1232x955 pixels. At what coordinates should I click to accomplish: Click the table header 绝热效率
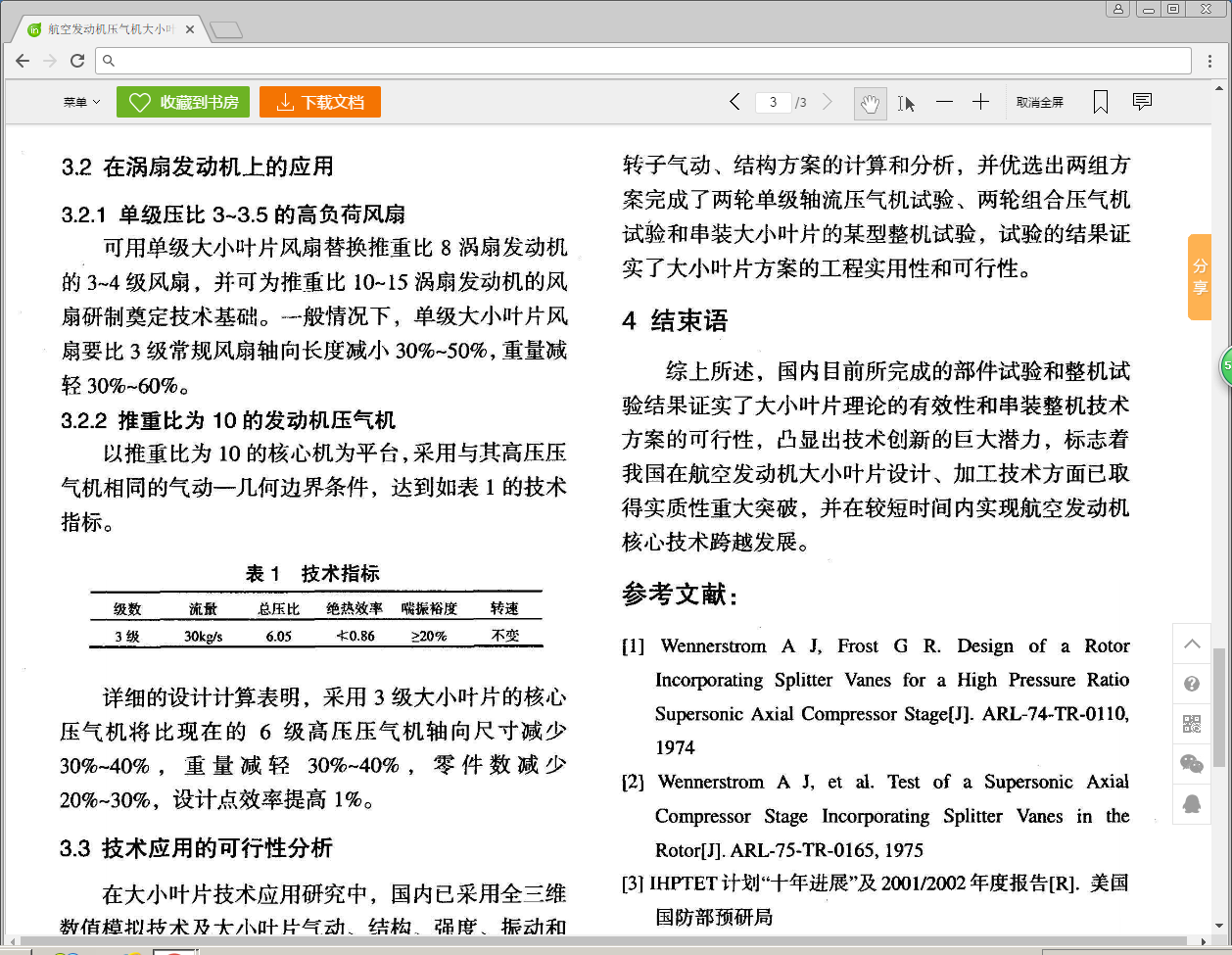(x=355, y=608)
